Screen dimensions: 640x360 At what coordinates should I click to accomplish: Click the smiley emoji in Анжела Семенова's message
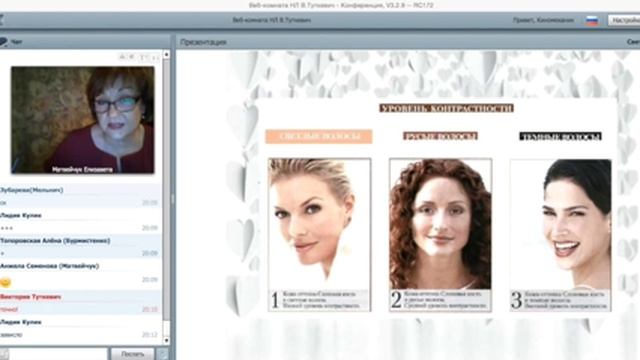(5, 282)
